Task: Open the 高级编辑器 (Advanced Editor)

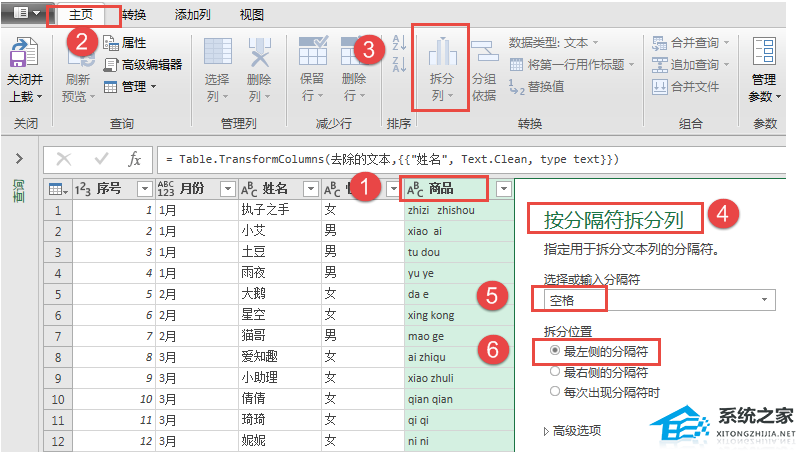Action: [x=143, y=64]
